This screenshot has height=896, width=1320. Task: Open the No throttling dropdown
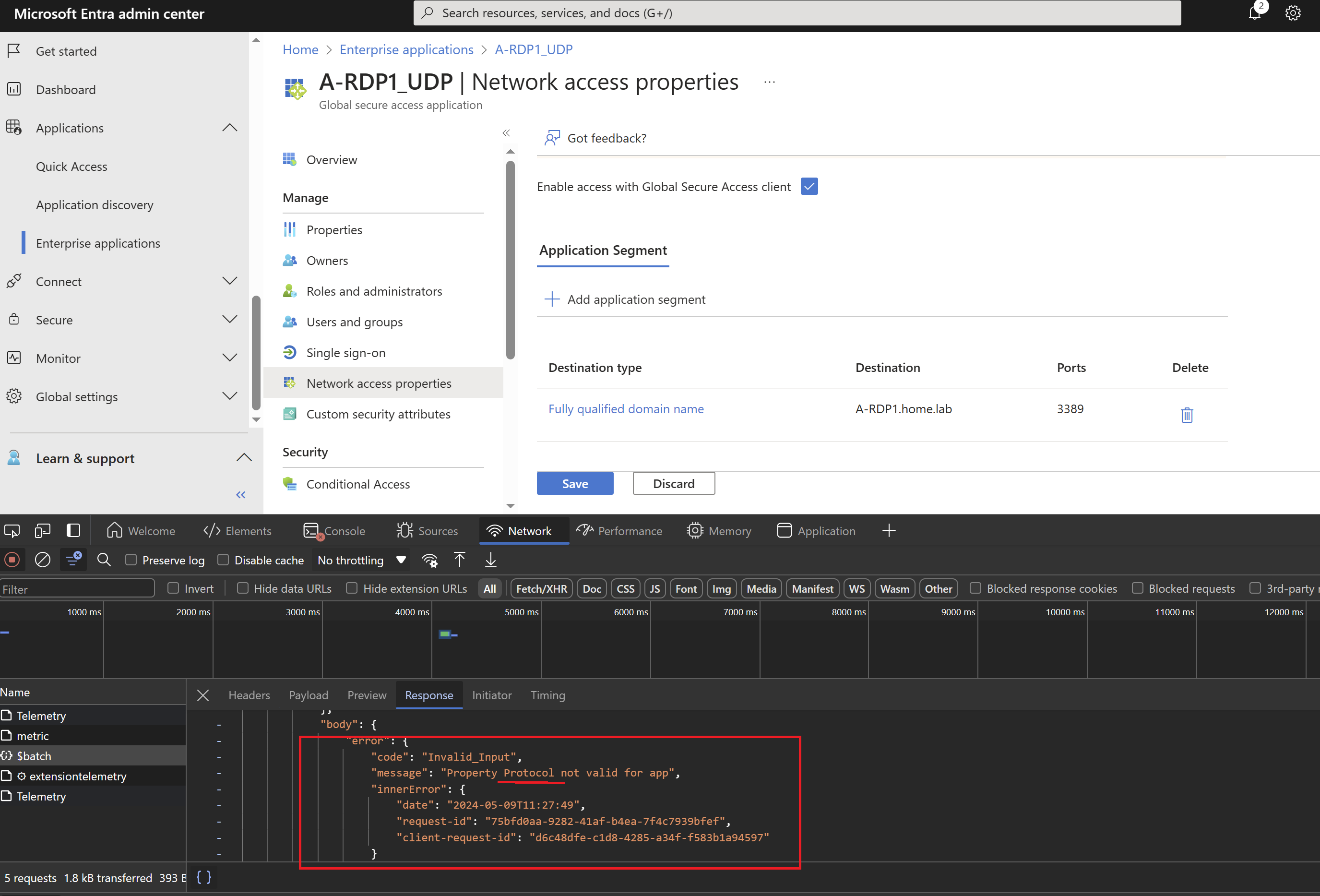pyautogui.click(x=362, y=560)
